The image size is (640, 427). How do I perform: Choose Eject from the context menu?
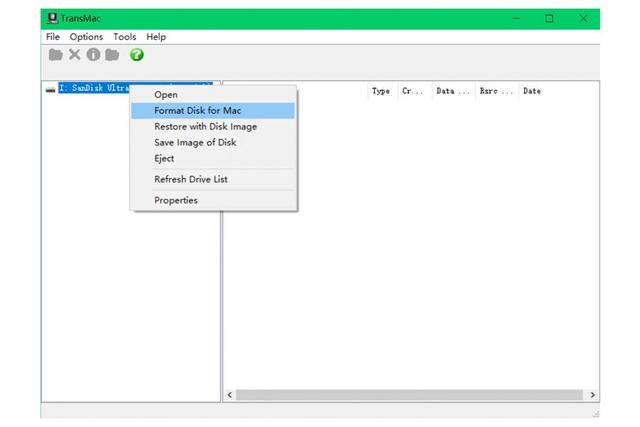point(213,158)
